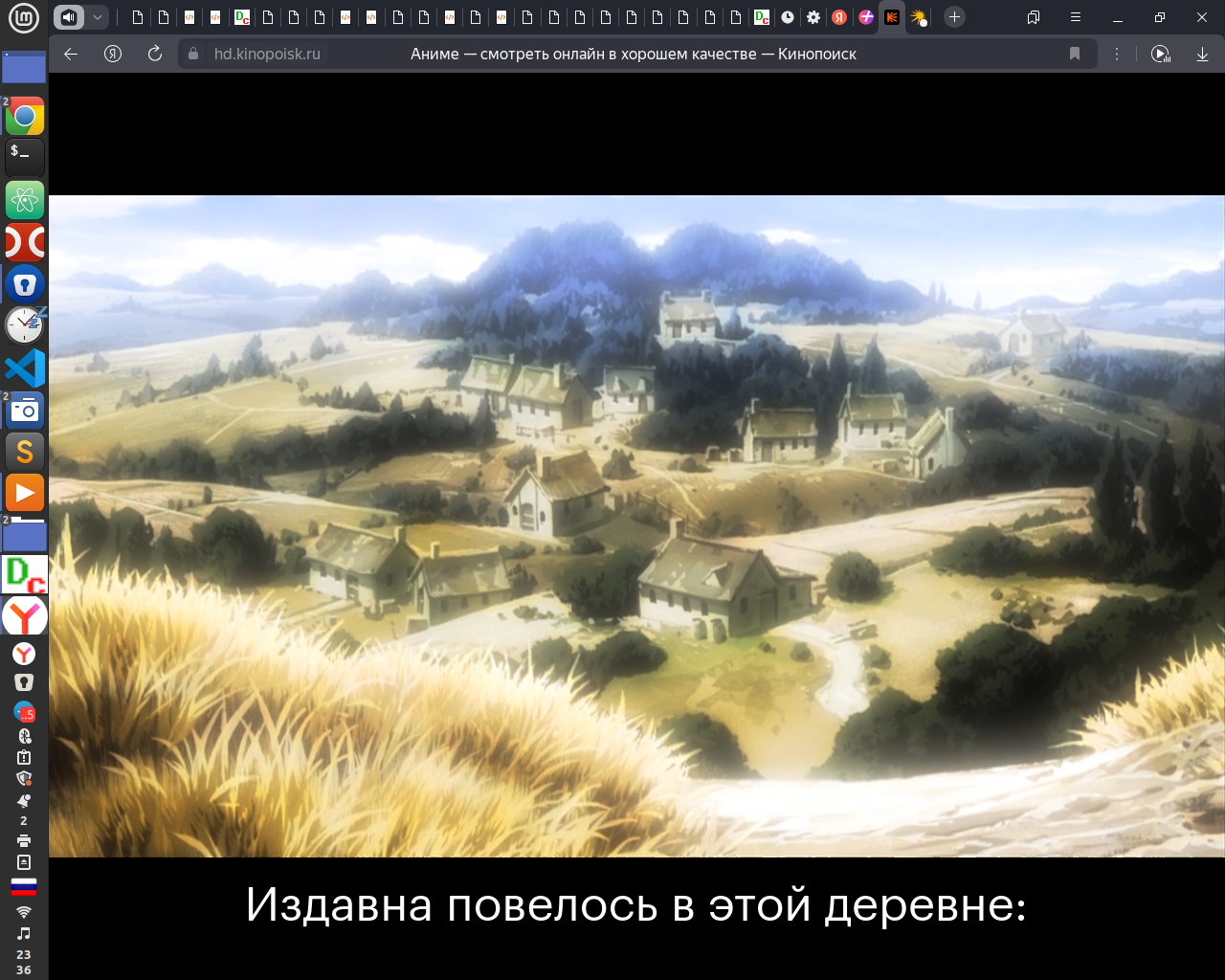The image size is (1225, 980).
Task: Go back to the previous page
Action: (71, 54)
